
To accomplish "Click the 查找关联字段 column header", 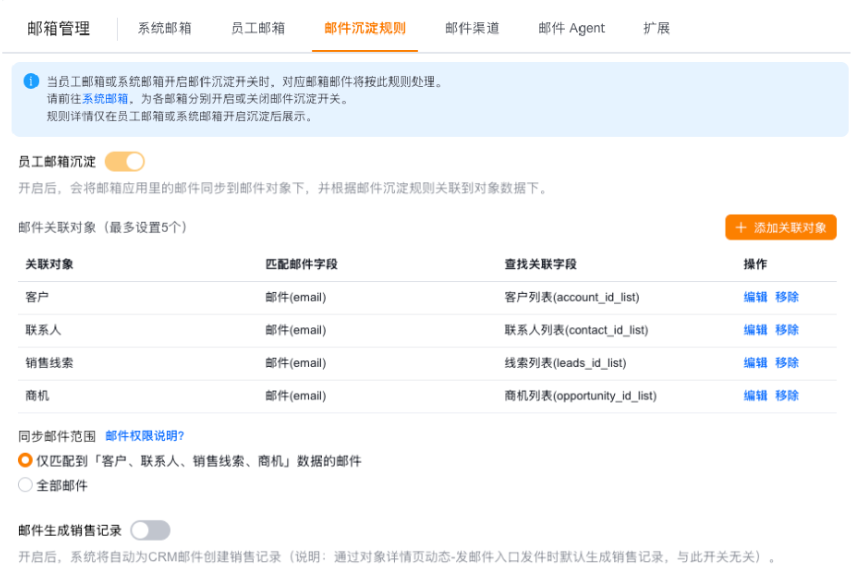I will [x=541, y=264].
